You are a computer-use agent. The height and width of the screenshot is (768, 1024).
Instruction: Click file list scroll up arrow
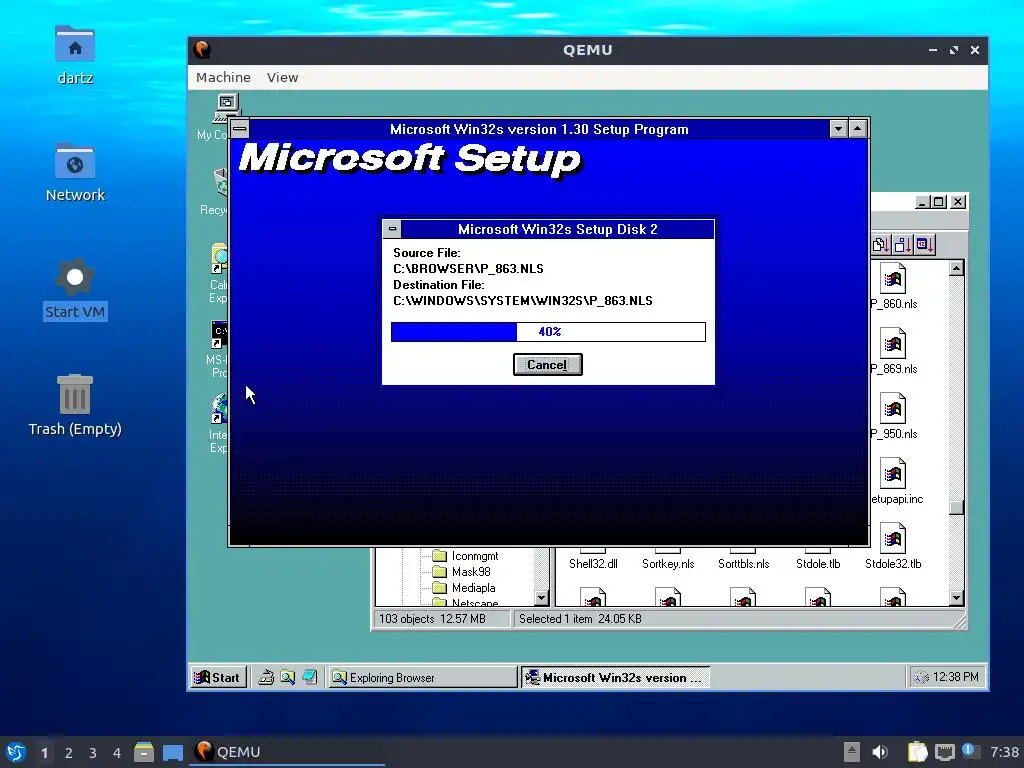coord(956,268)
